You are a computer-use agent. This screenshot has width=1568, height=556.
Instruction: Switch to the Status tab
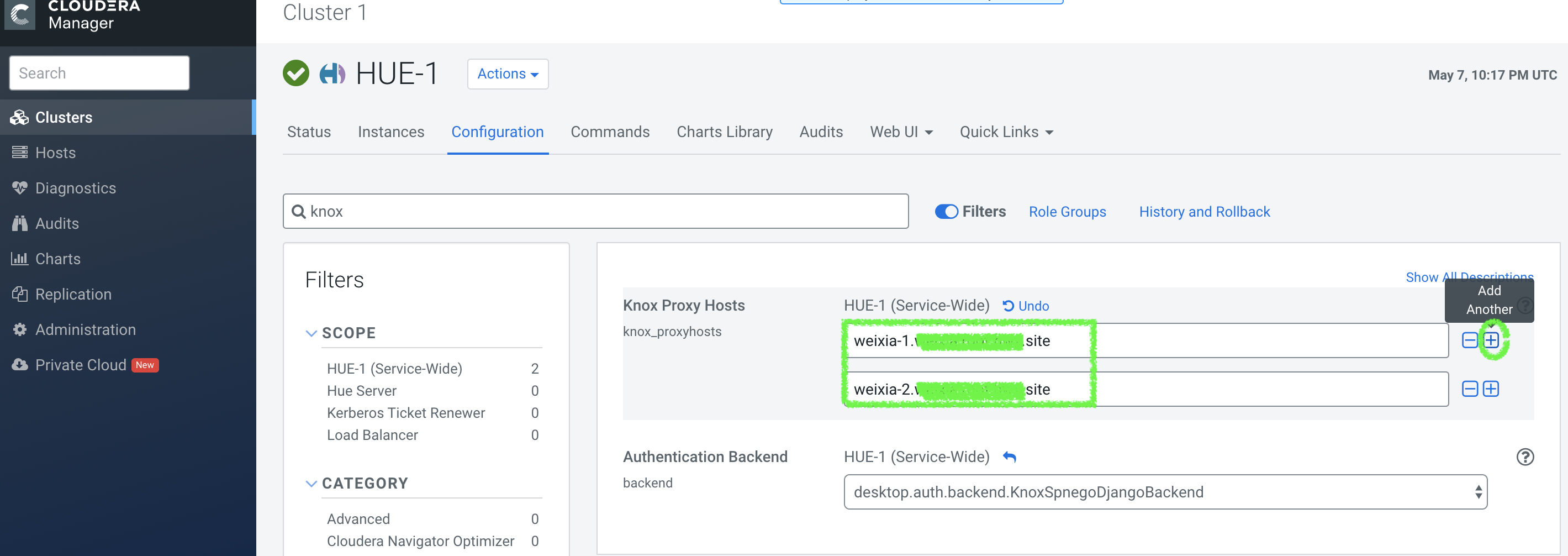click(x=309, y=132)
